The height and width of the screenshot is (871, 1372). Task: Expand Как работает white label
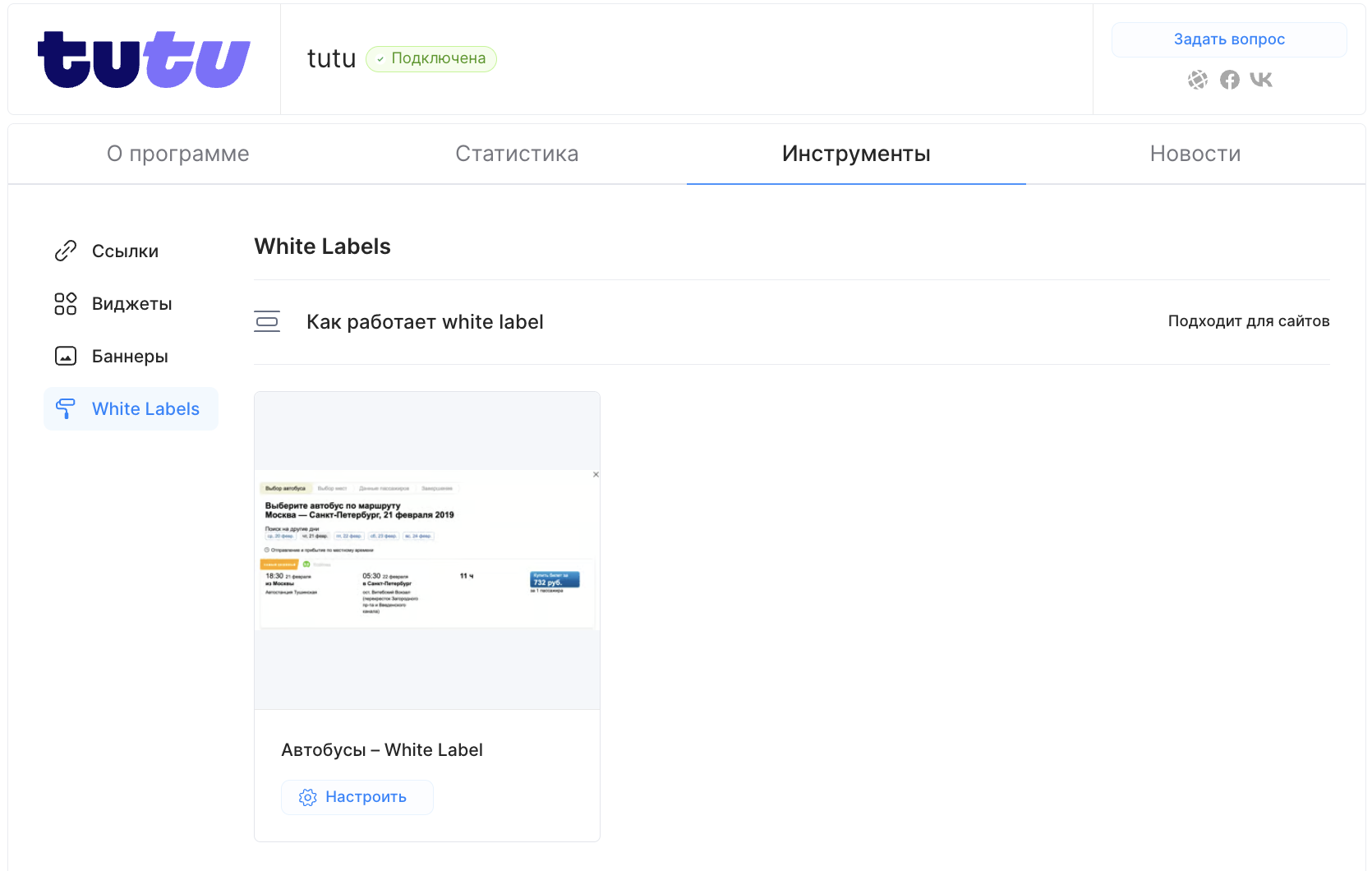point(791,321)
